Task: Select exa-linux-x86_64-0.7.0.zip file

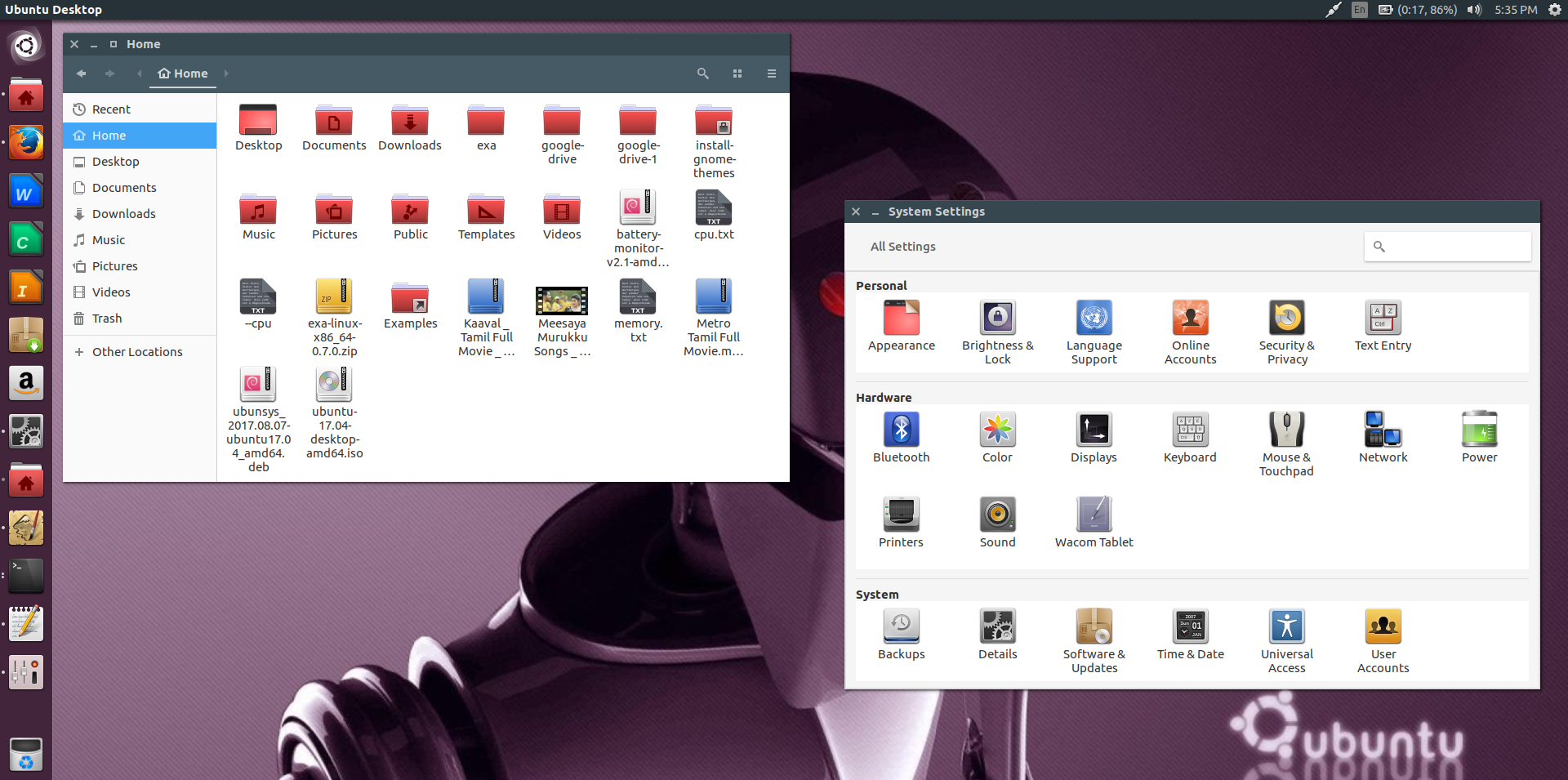Action: [334, 318]
